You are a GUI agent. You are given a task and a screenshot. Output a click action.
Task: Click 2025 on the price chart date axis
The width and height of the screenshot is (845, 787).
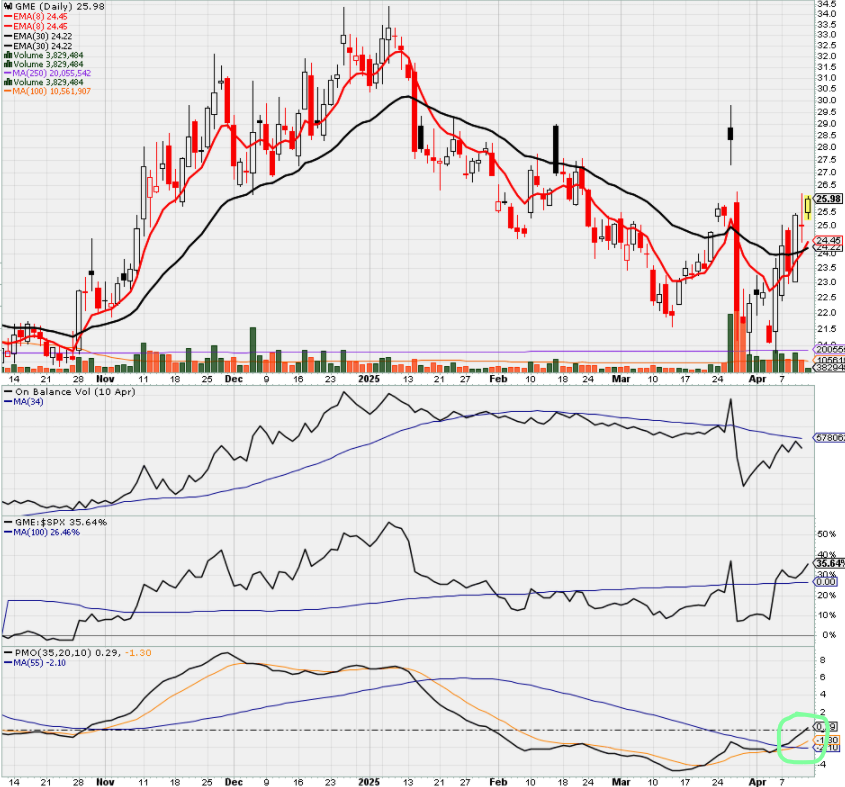369,379
